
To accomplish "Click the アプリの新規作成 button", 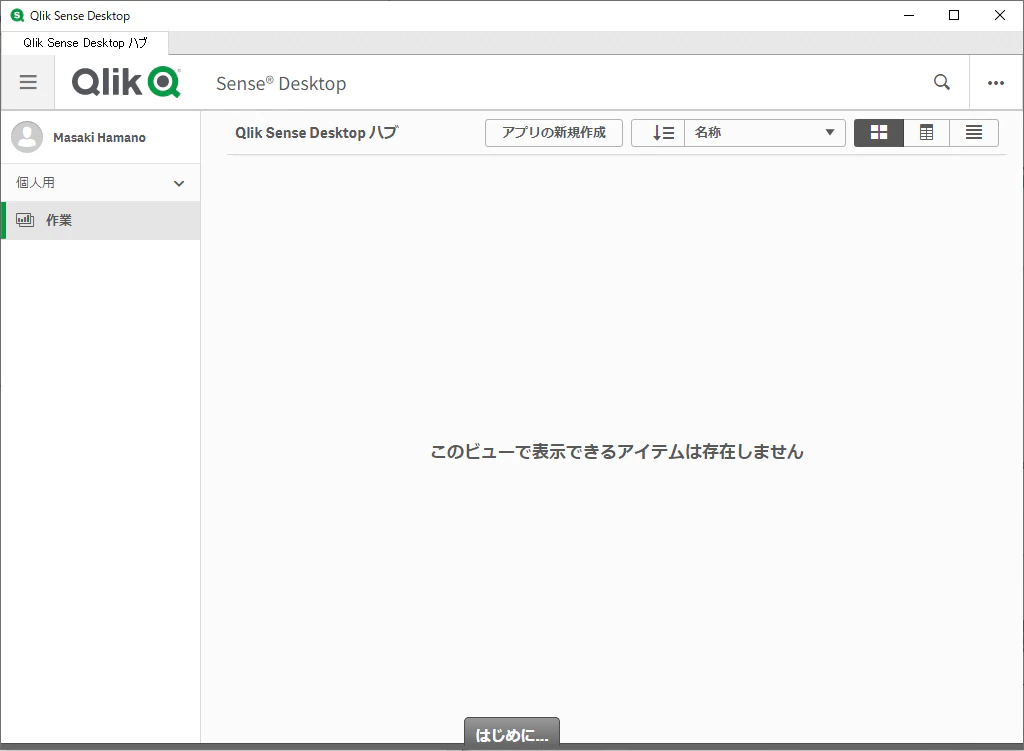I will pos(554,133).
